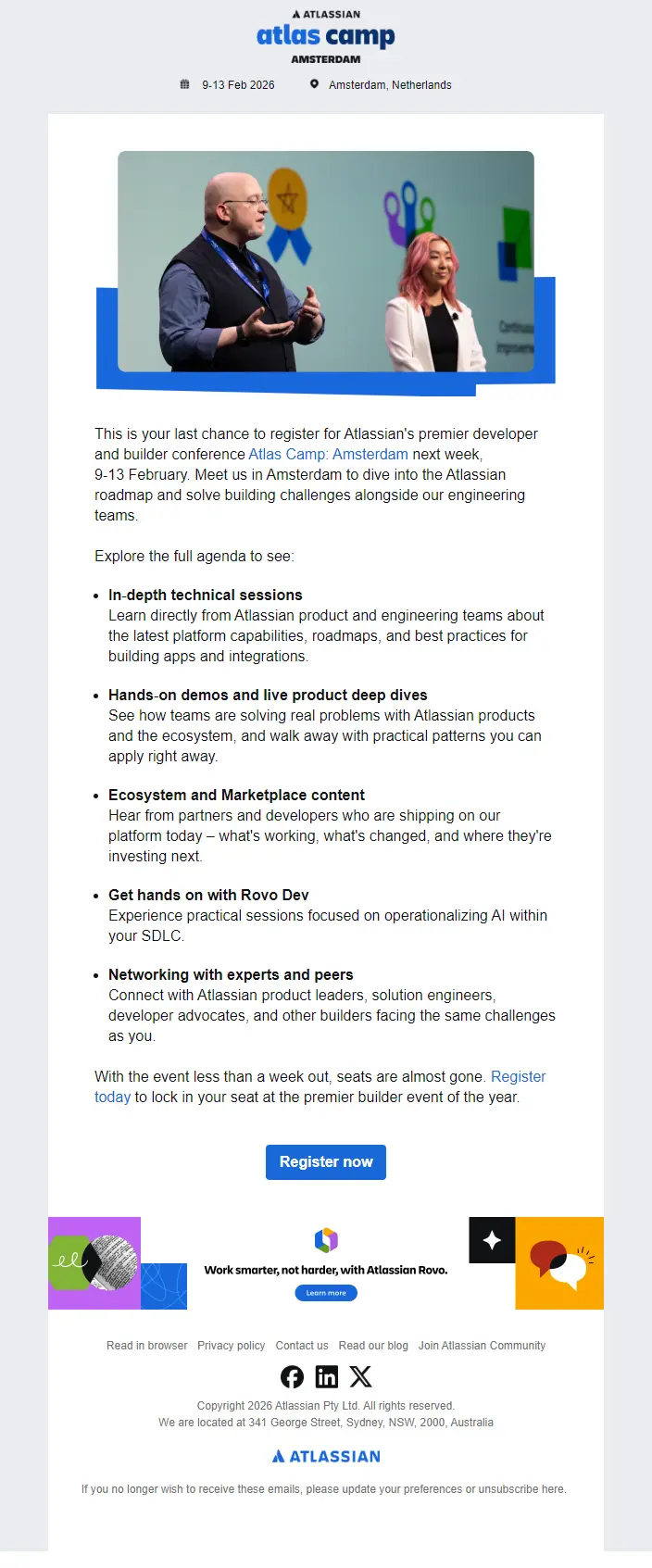Click the X (Twitter) icon
652x1568 pixels.
click(361, 1377)
